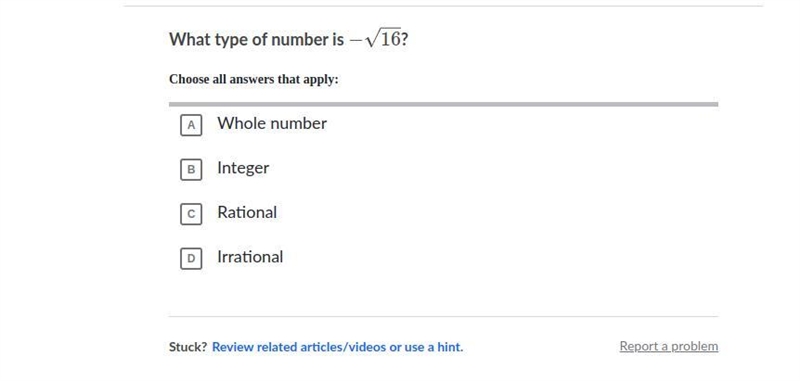Mark checkbox D next to Irrational
Image resolution: width=800 pixels, height=381 pixels.
pos(191,258)
